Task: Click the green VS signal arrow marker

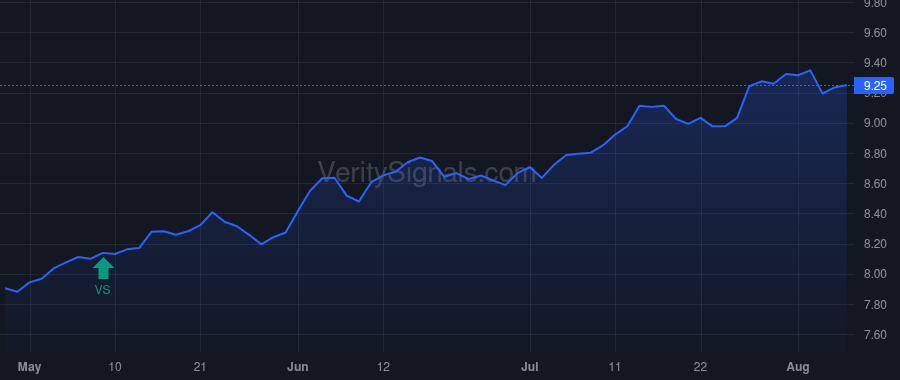Action: 103,268
